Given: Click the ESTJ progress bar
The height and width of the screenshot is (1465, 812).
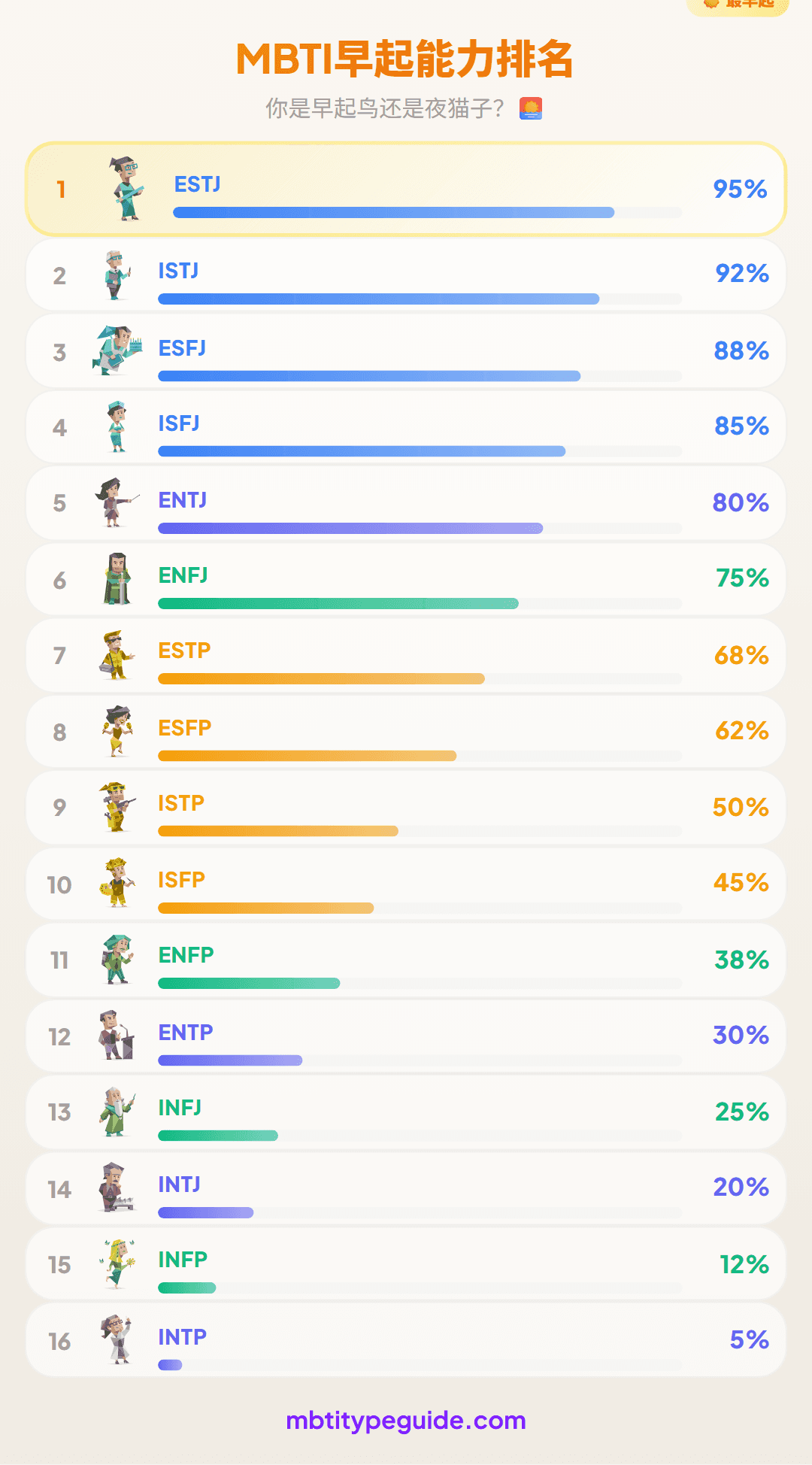Looking at the screenshot, I should point(393,213).
